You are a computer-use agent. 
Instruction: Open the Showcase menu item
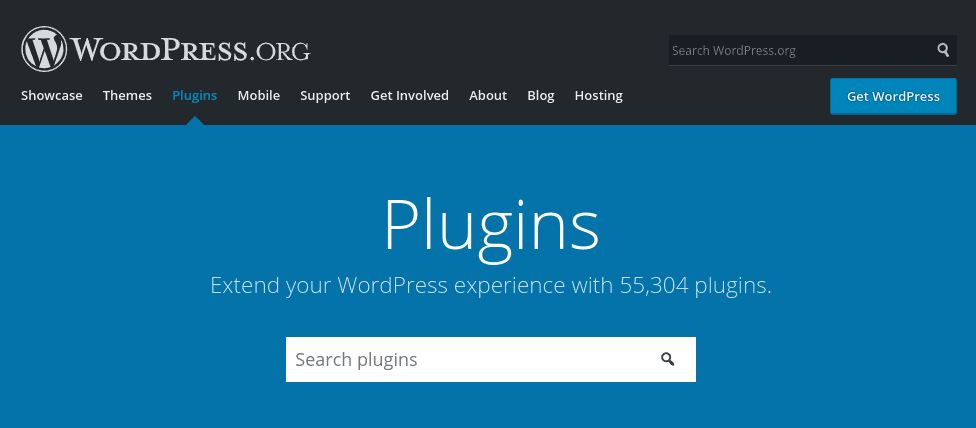(x=52, y=95)
